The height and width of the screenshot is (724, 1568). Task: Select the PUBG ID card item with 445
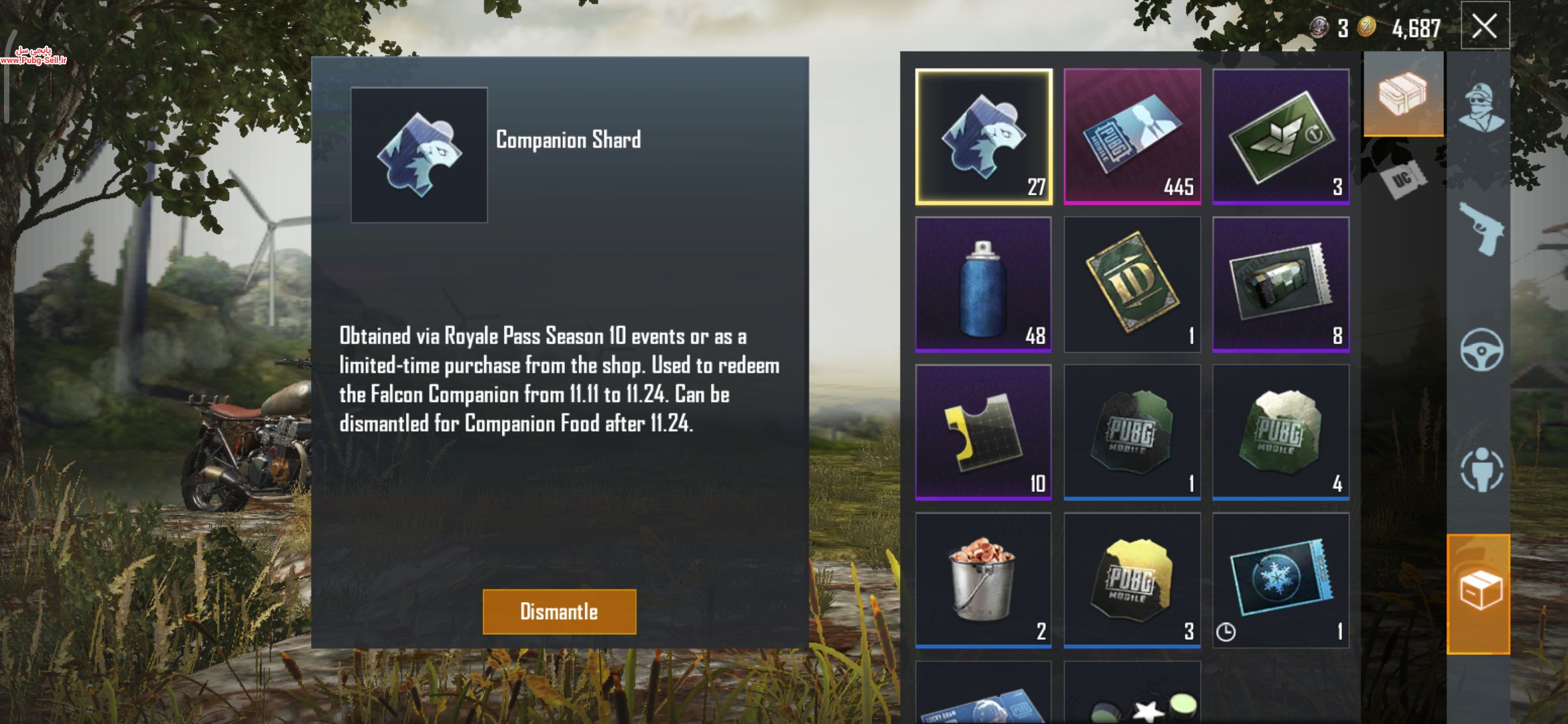pyautogui.click(x=1132, y=136)
